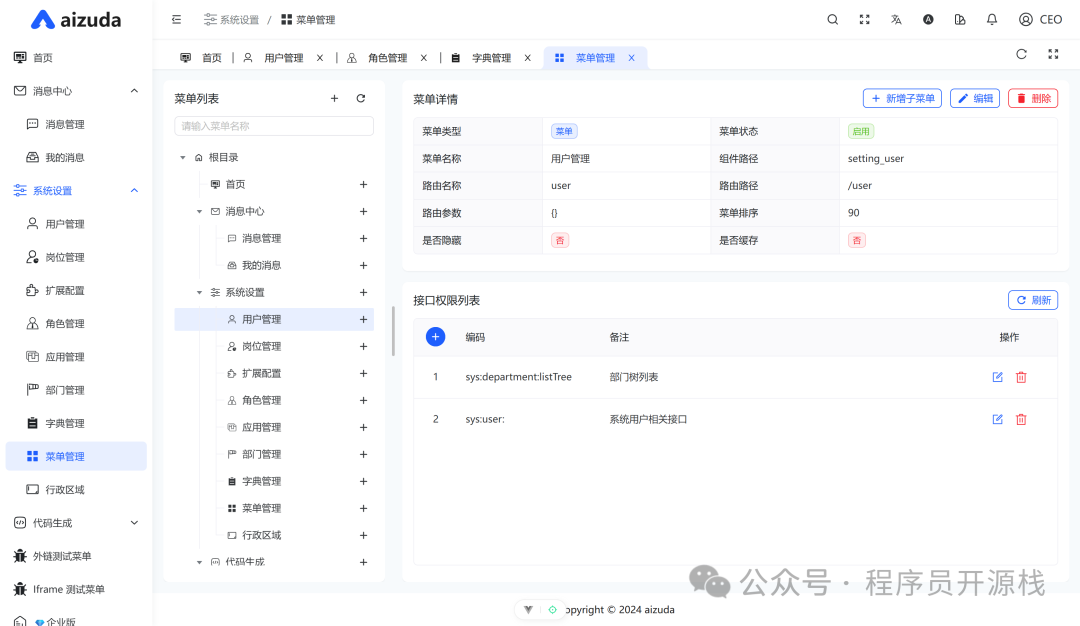Delete sys:user: with the trash icon
1080x626 pixels.
point(1020,419)
